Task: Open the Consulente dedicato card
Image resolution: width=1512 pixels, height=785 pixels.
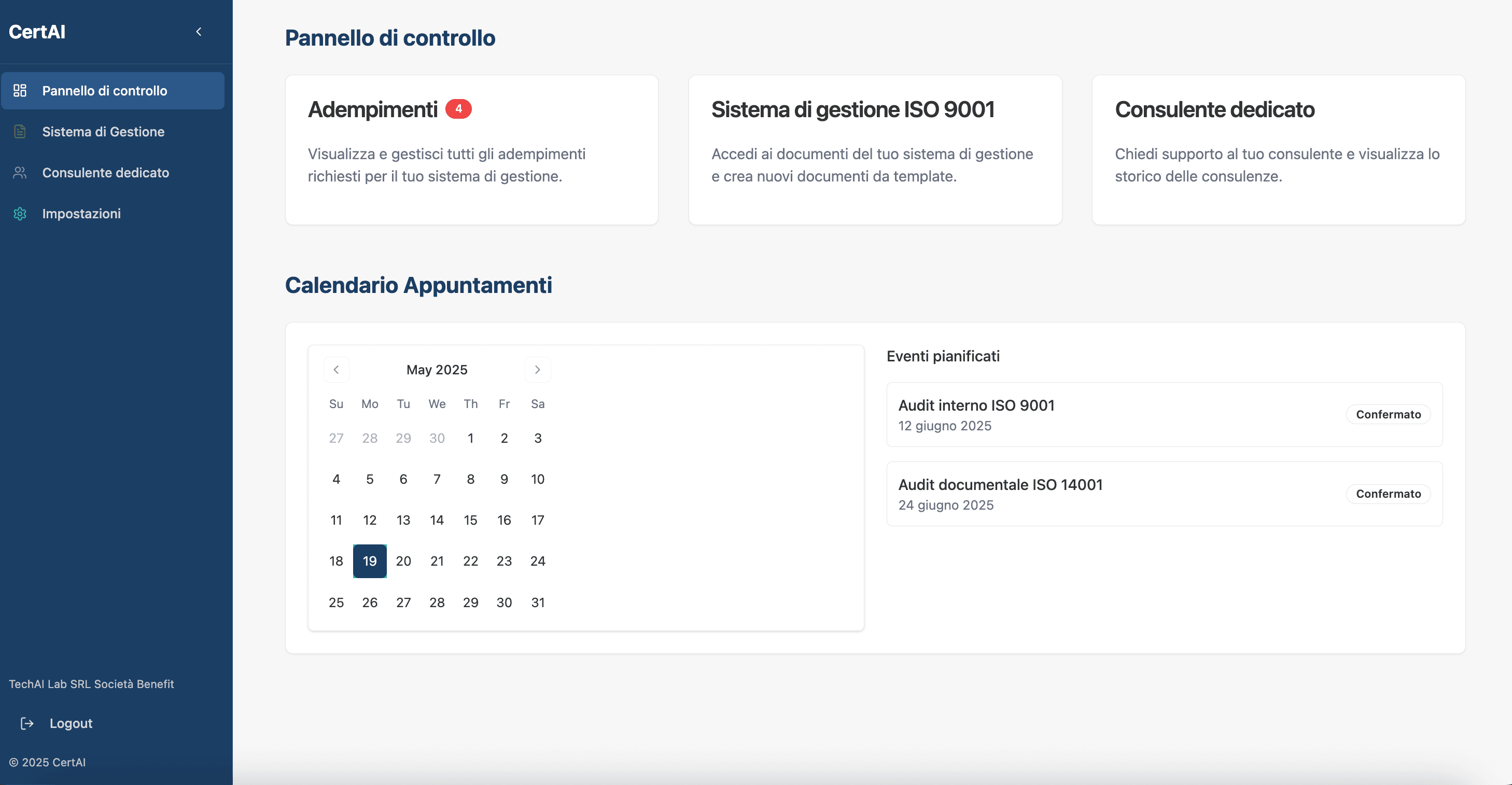Action: coord(1278,150)
